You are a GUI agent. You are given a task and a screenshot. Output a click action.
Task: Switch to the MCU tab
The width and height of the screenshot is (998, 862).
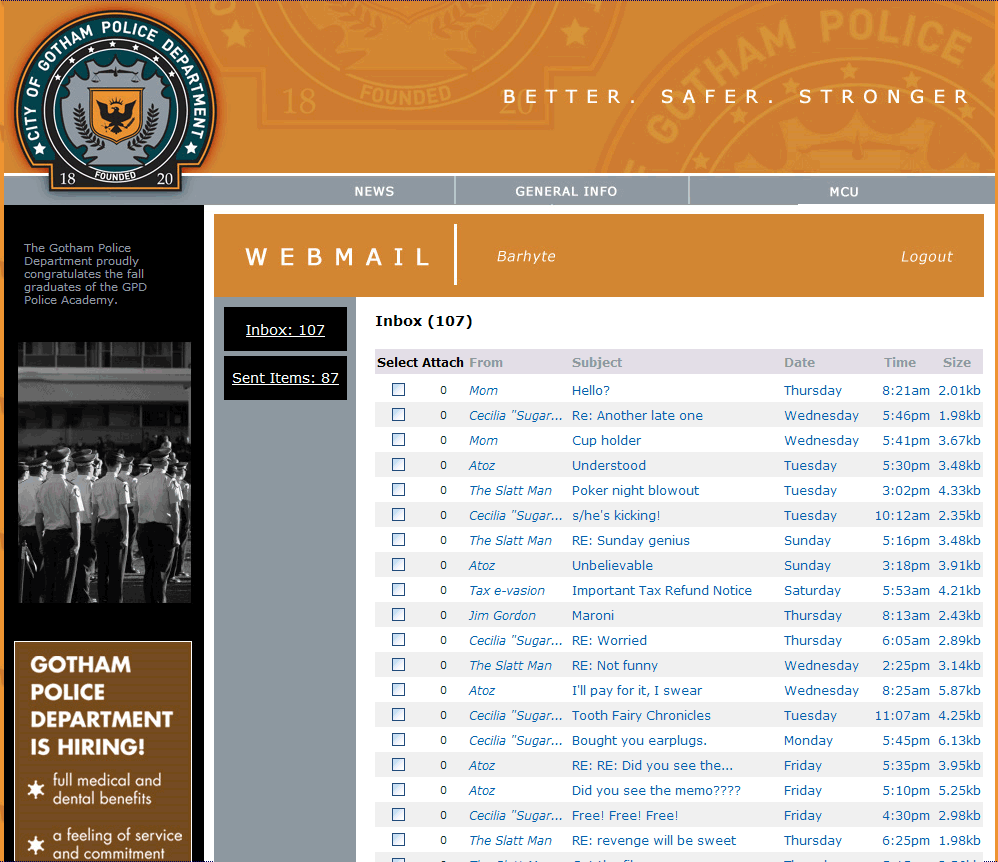844,192
